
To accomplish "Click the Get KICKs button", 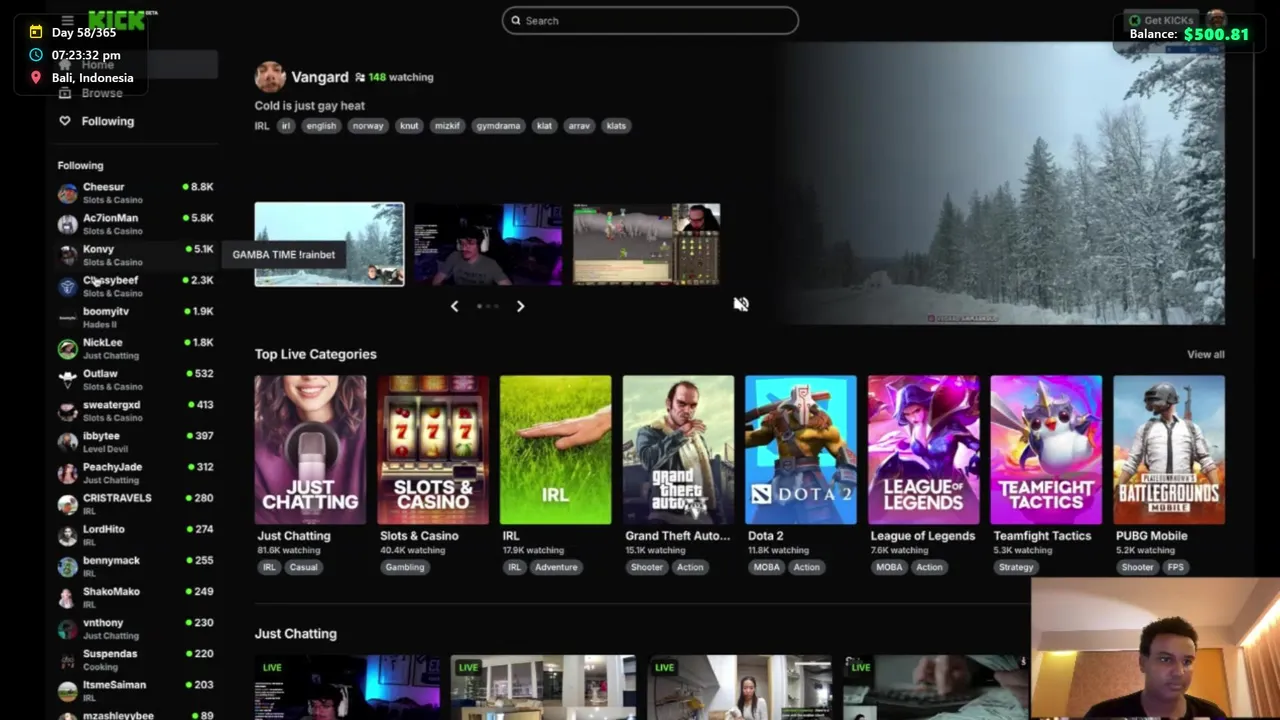I will pyautogui.click(x=1160, y=20).
